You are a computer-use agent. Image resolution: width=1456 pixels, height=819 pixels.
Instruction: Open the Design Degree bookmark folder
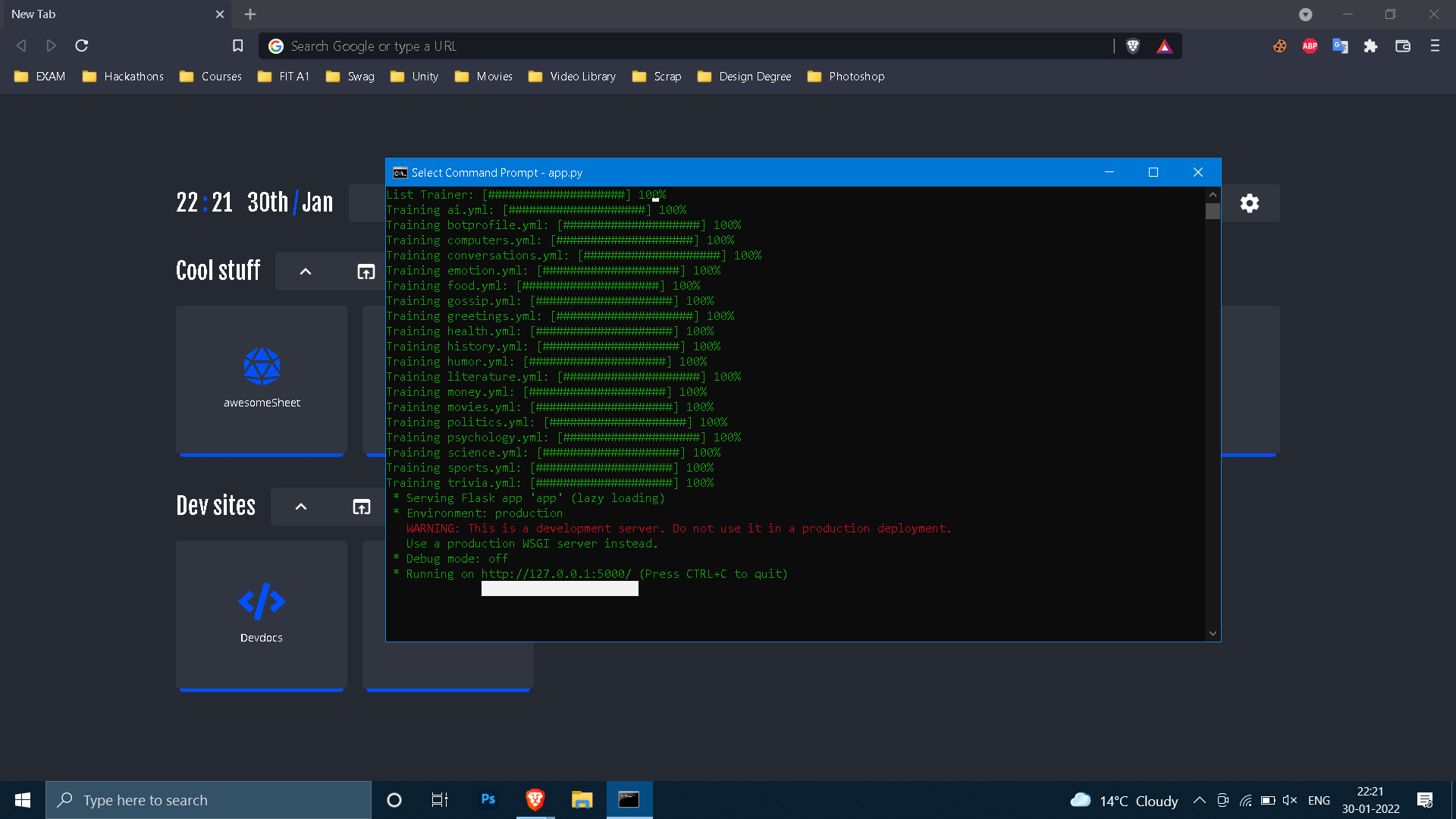click(744, 77)
